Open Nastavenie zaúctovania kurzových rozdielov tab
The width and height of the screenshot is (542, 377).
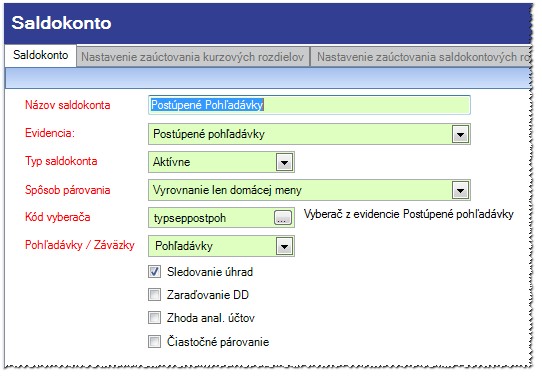tap(193, 57)
